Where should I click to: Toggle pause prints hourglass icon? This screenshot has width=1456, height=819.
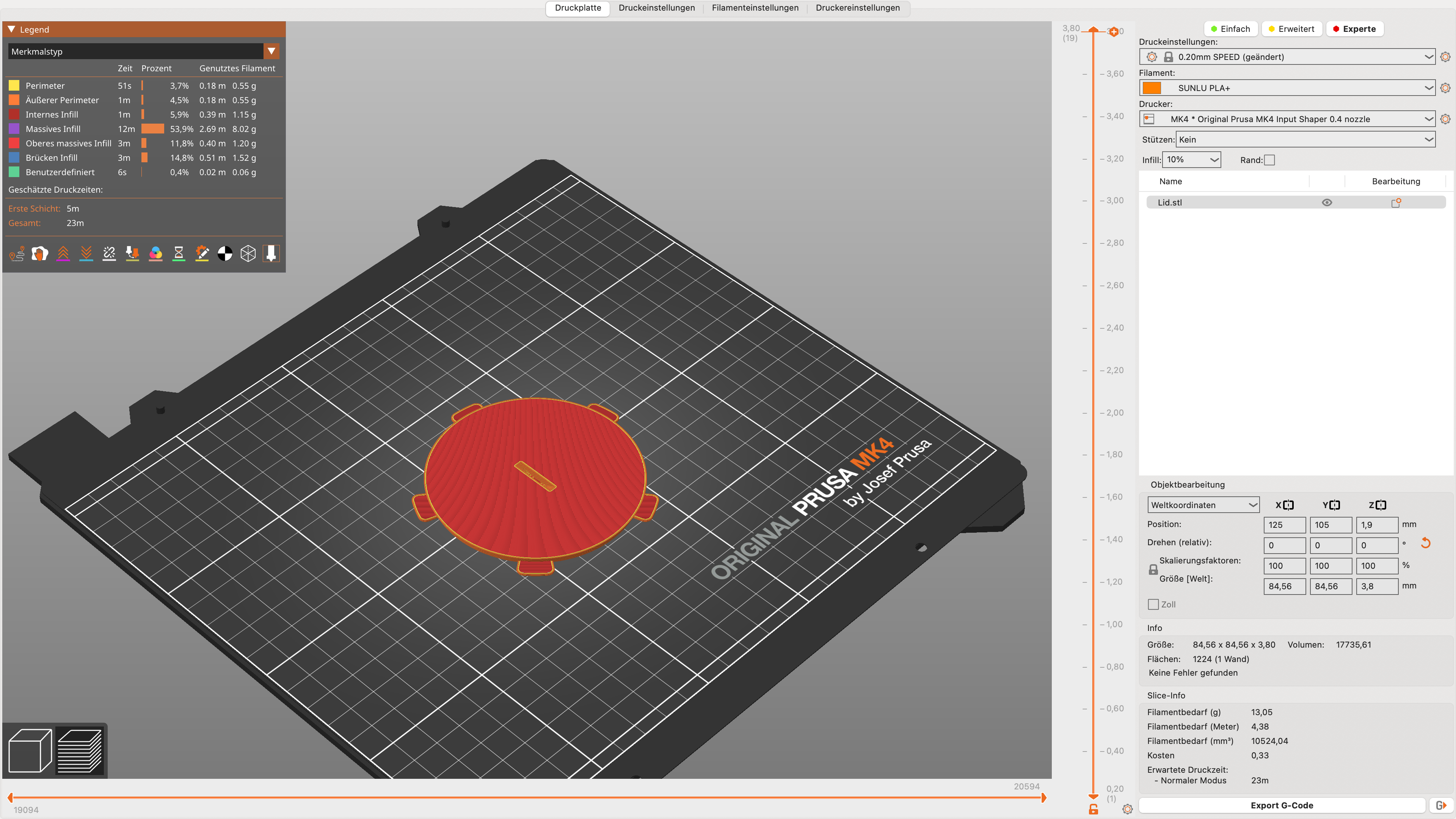(x=179, y=254)
